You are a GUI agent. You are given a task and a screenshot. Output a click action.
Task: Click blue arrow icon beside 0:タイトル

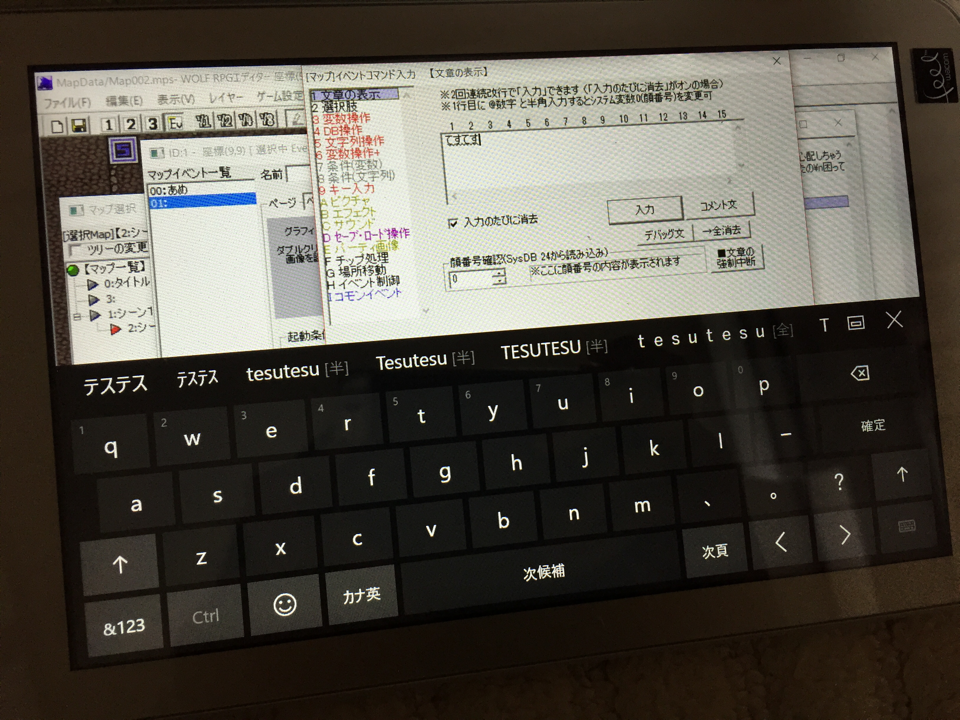[x=93, y=285]
